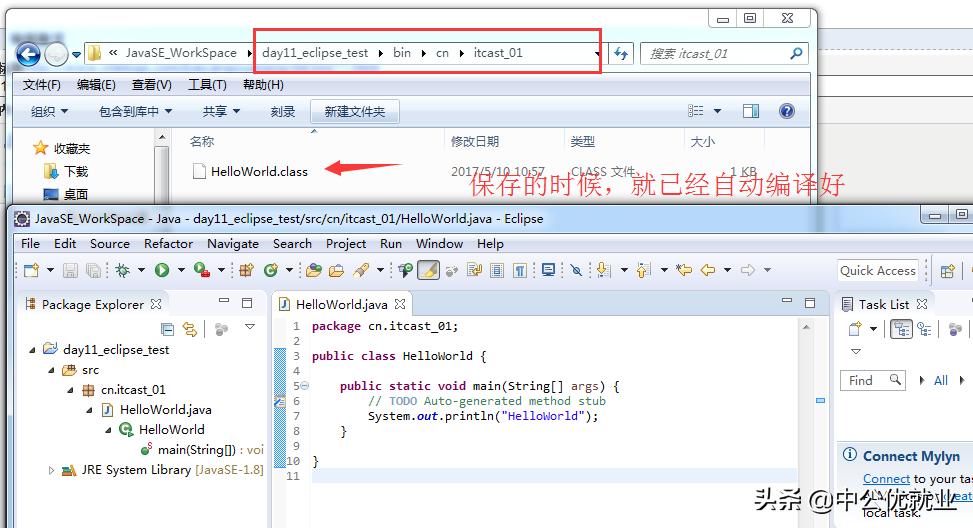Toggle Skip All Breakpoints icon

pyautogui.click(x=576, y=270)
